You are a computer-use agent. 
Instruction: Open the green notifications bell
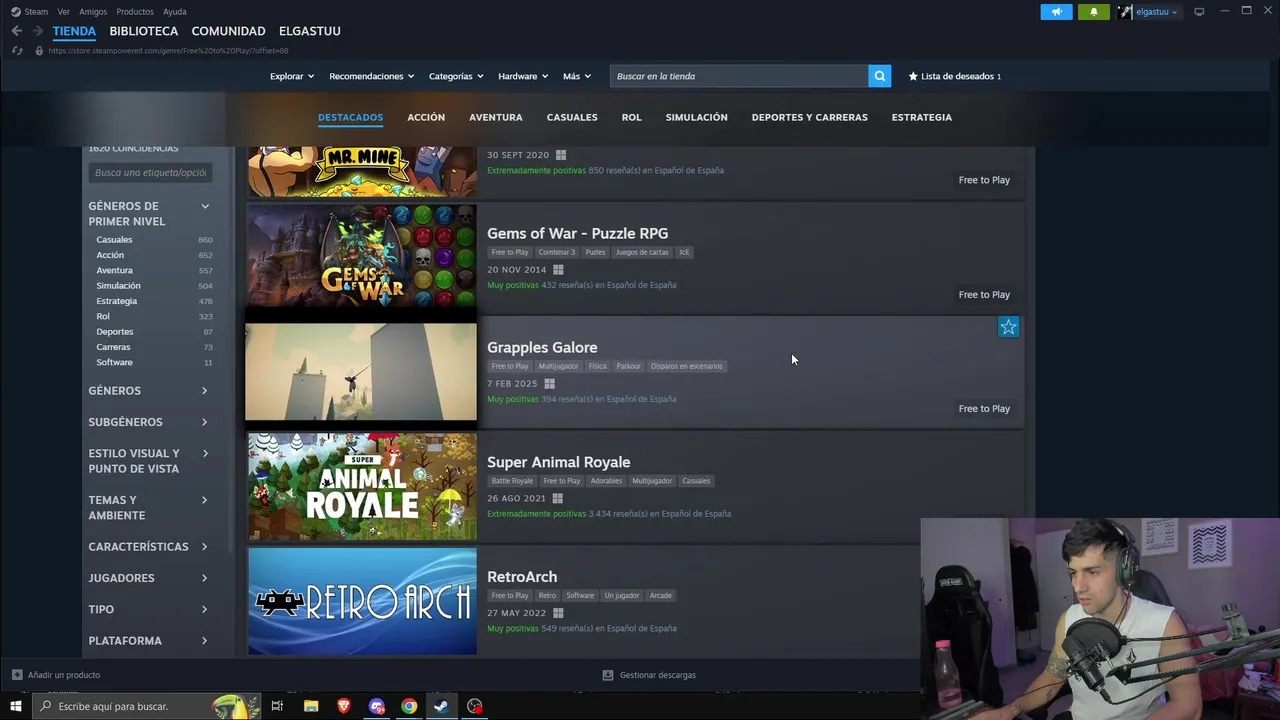click(1094, 12)
